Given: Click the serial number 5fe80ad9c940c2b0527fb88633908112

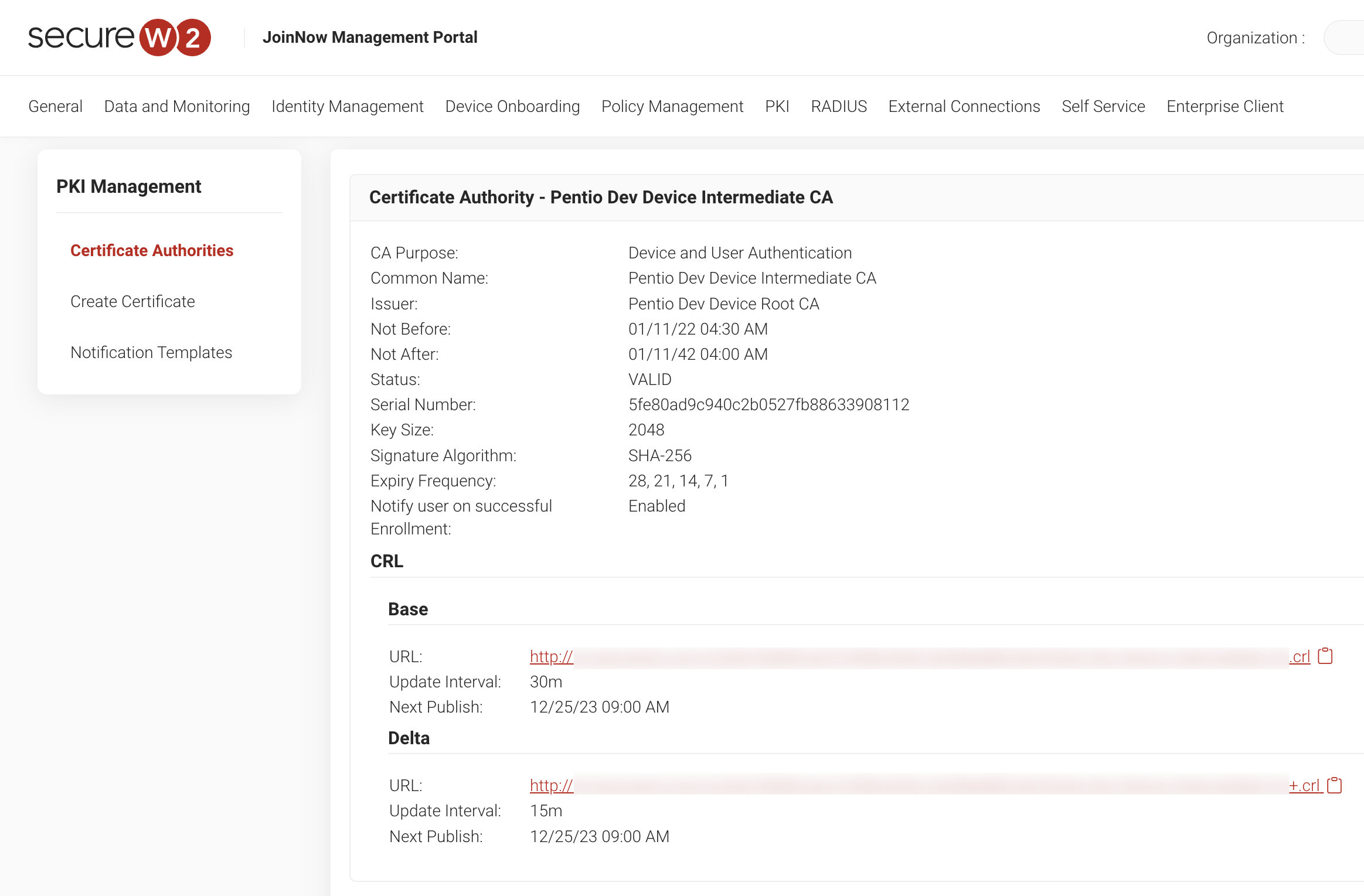Looking at the screenshot, I should click(x=768, y=404).
